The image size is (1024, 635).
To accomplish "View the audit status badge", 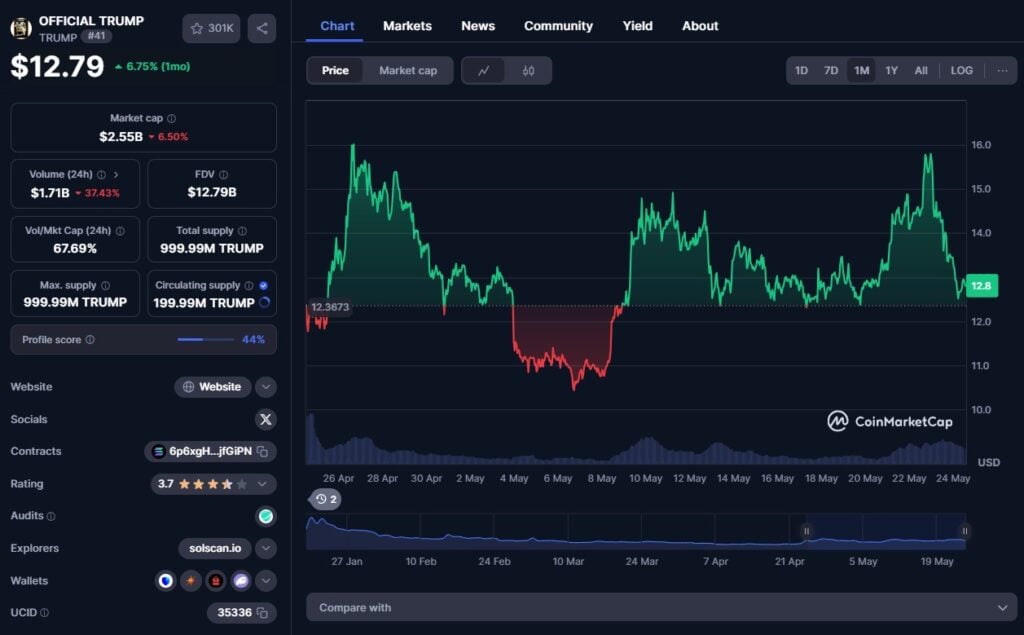I will tap(265, 516).
